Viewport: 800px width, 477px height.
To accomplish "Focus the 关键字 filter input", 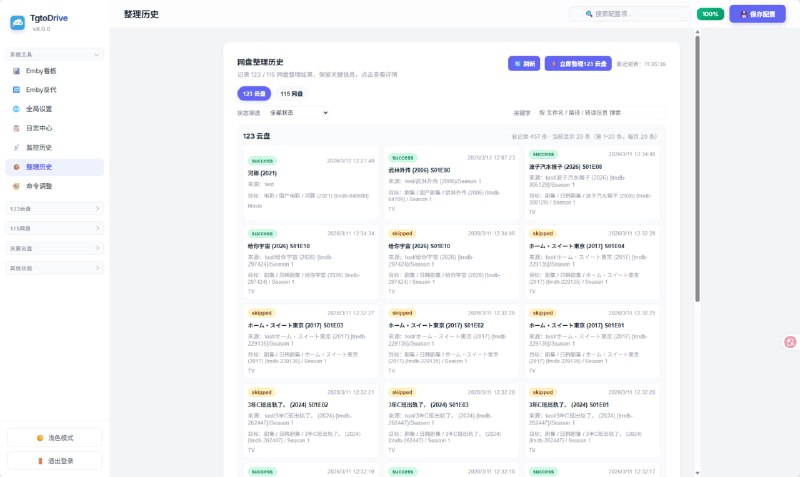I will tap(599, 113).
